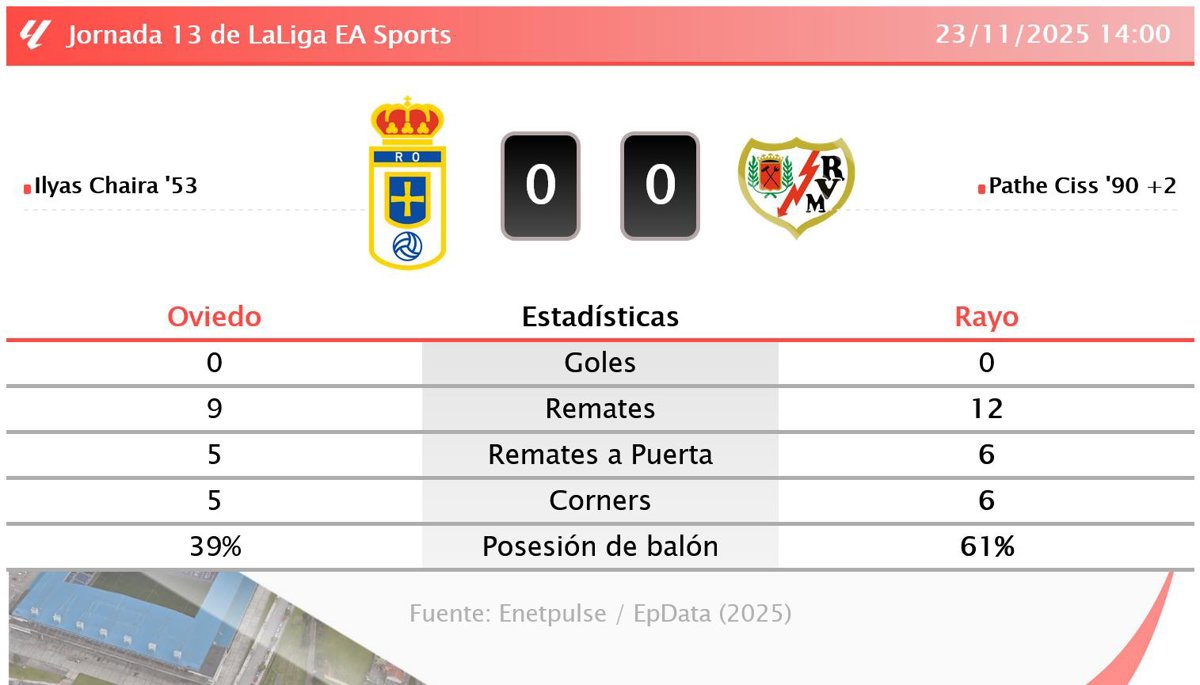
Task: Click the match date 23/11/2025 14:00
Action: coord(1053,34)
